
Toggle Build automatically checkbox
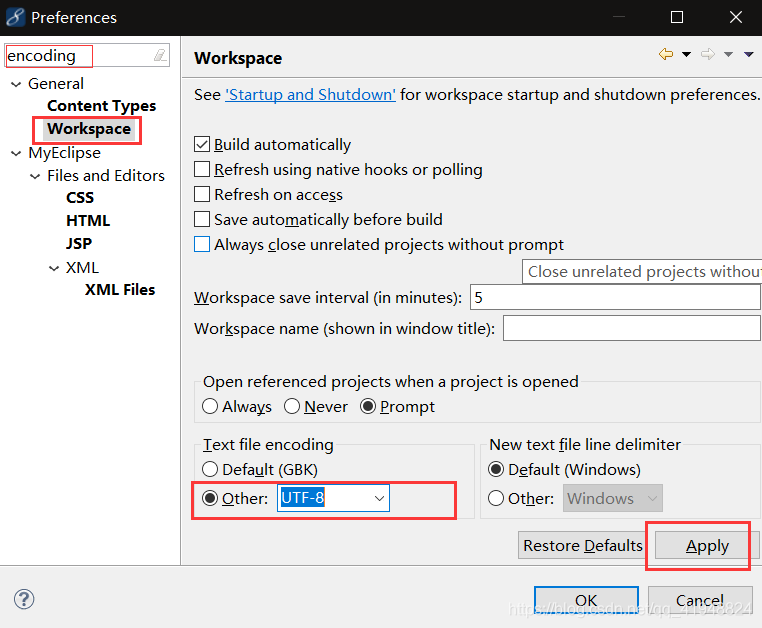pyautogui.click(x=202, y=144)
